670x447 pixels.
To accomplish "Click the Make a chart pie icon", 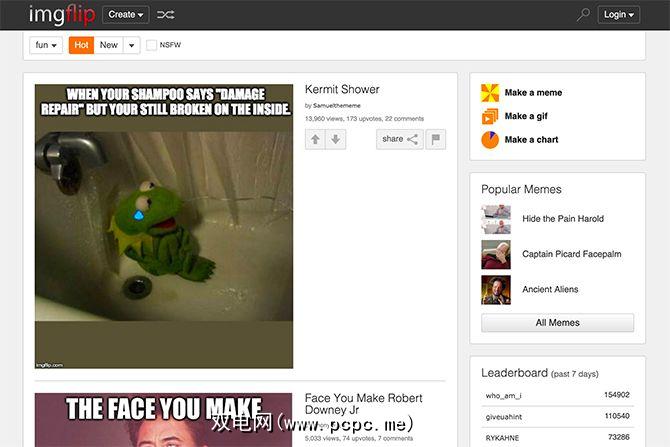I will coord(490,140).
